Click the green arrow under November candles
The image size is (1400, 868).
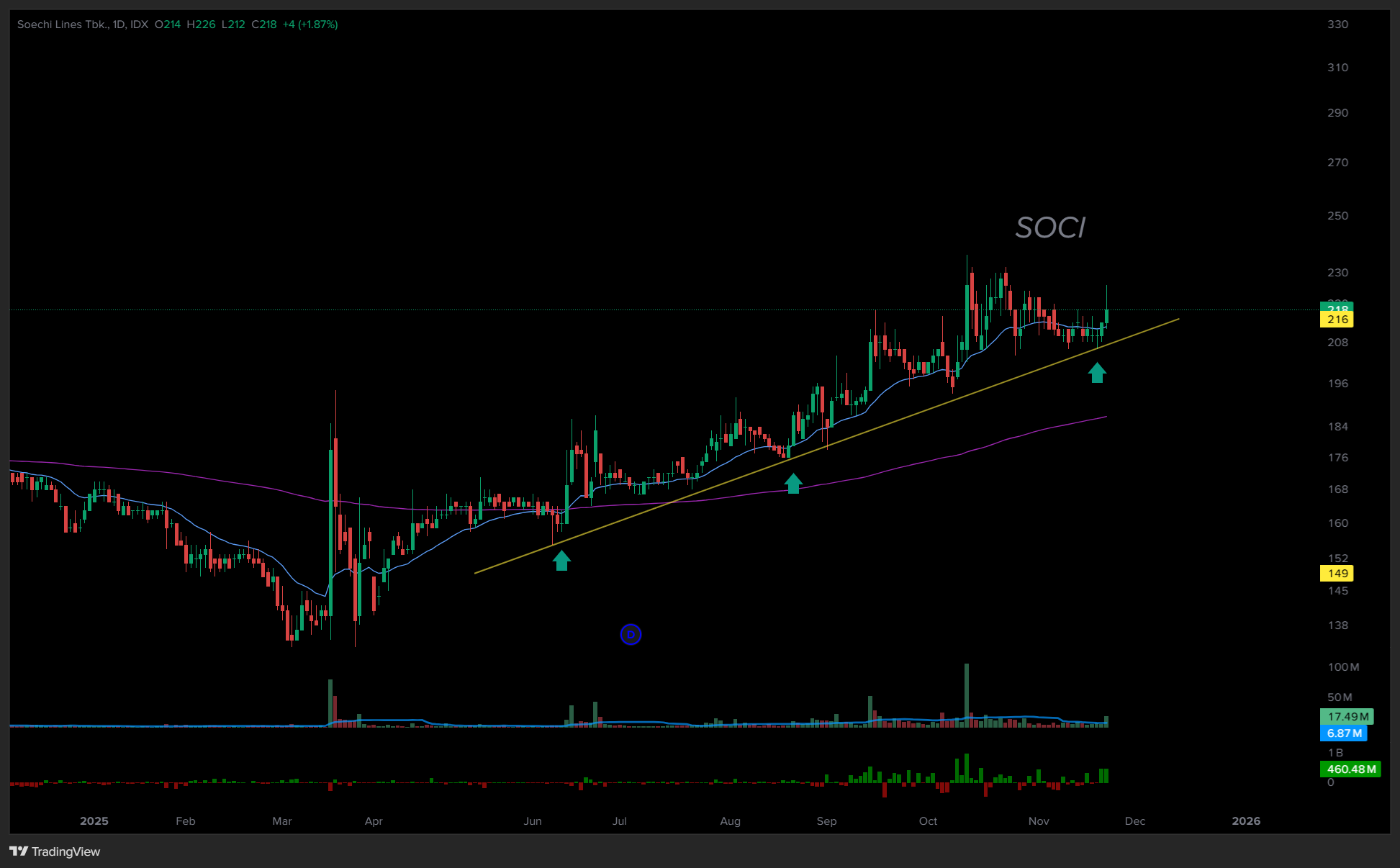point(1096,372)
